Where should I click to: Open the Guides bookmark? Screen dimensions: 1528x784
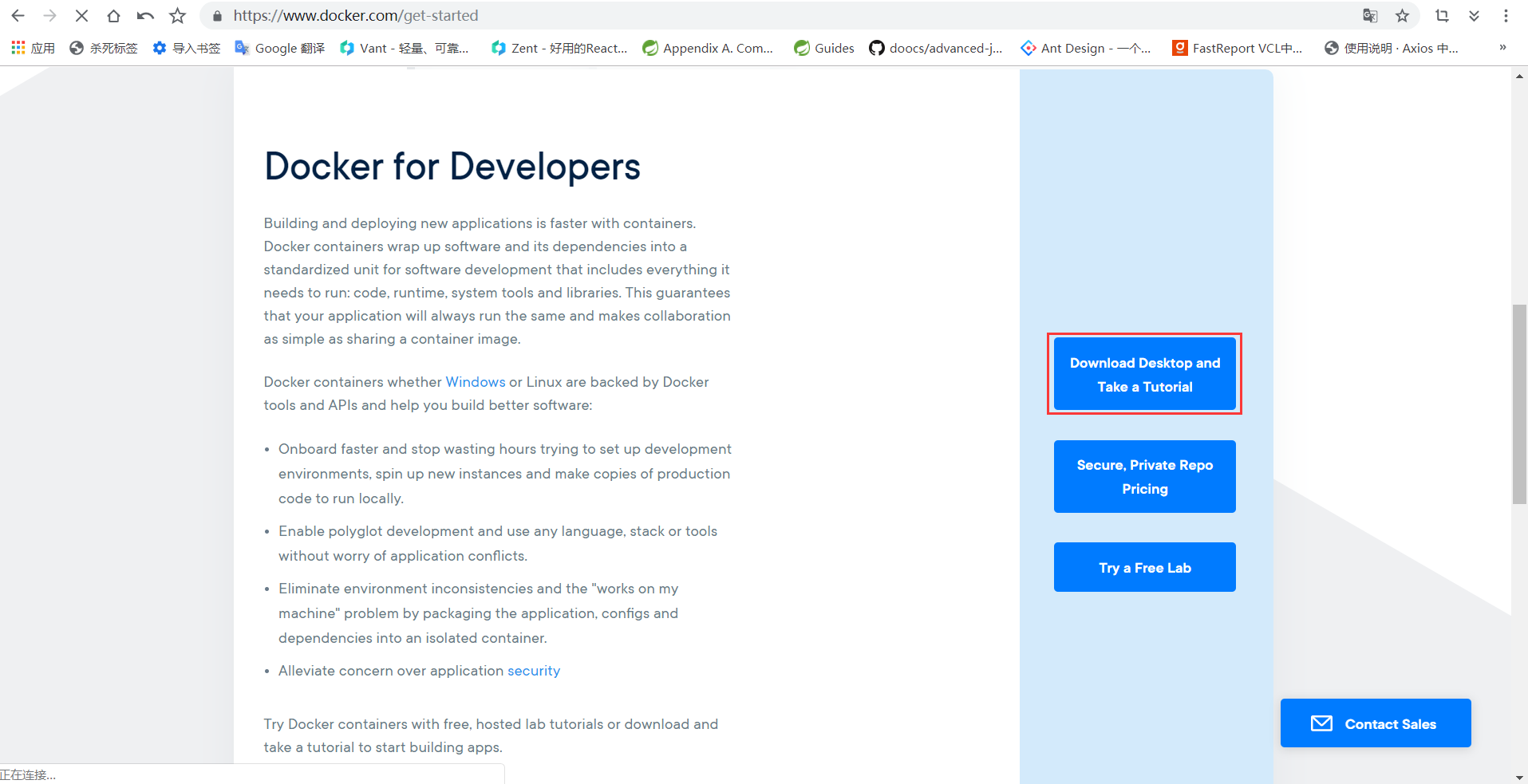pos(824,48)
